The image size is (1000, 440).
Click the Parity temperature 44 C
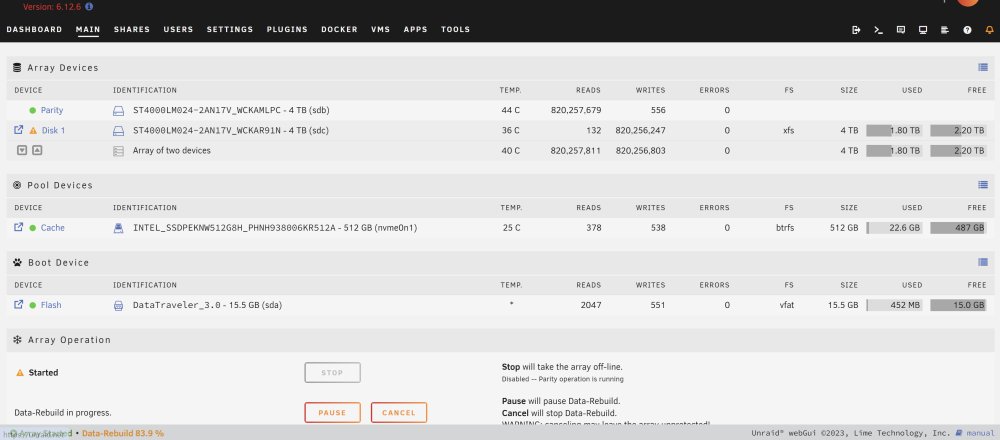coord(510,110)
